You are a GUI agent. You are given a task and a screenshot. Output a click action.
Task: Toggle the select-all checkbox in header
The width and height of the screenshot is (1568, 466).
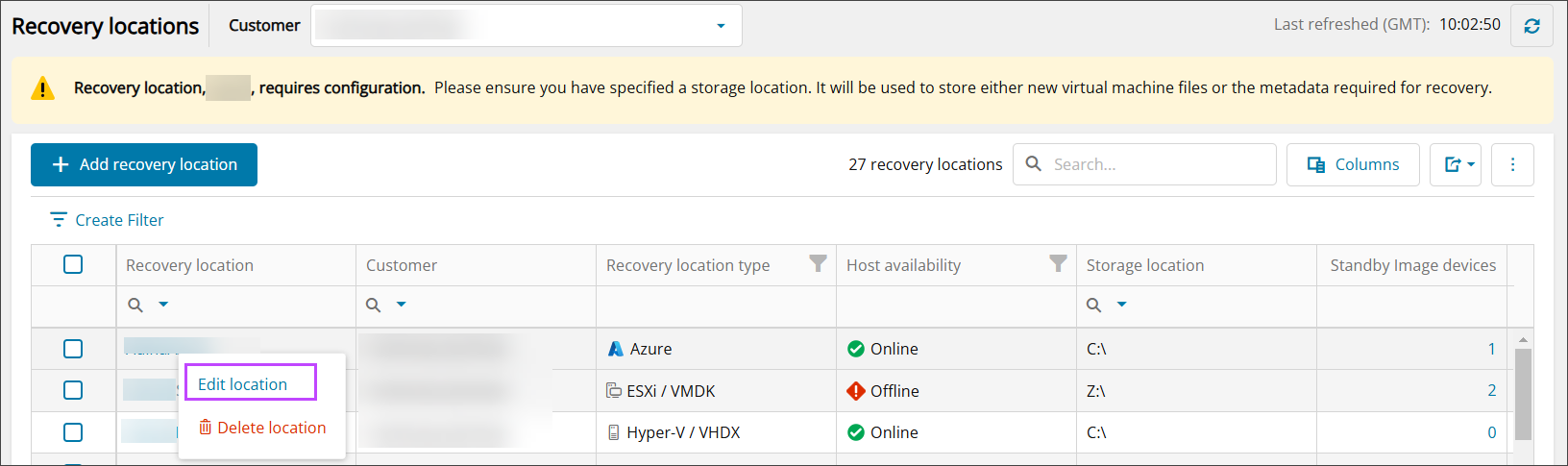(x=73, y=264)
